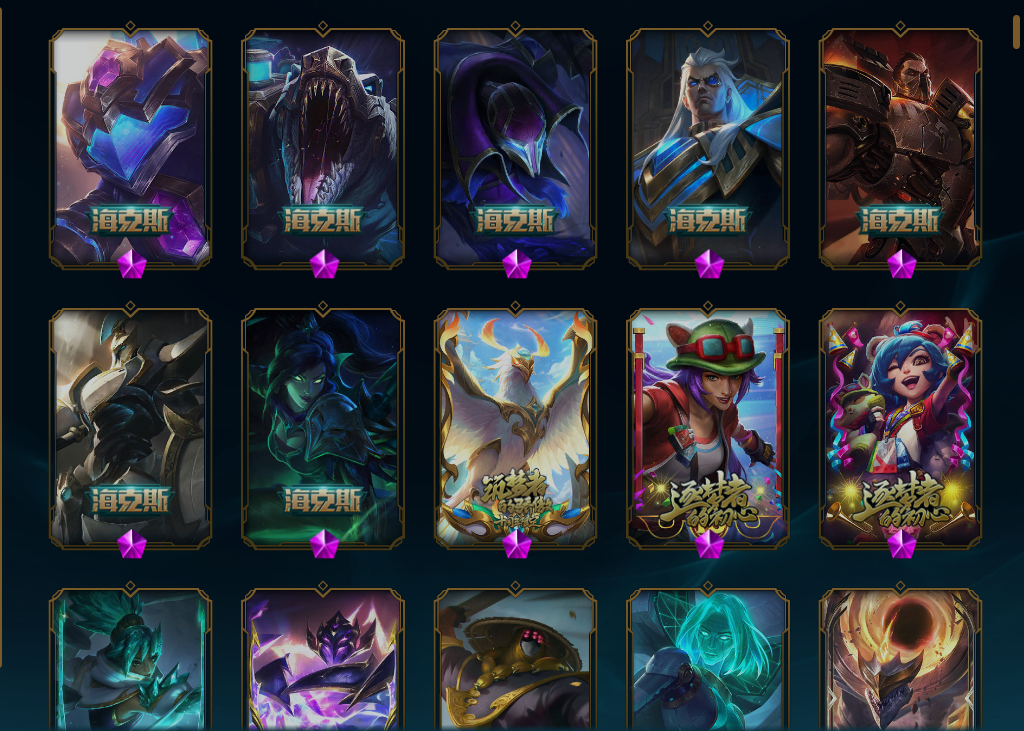Click gem icon under horned knight card

[x=132, y=544]
